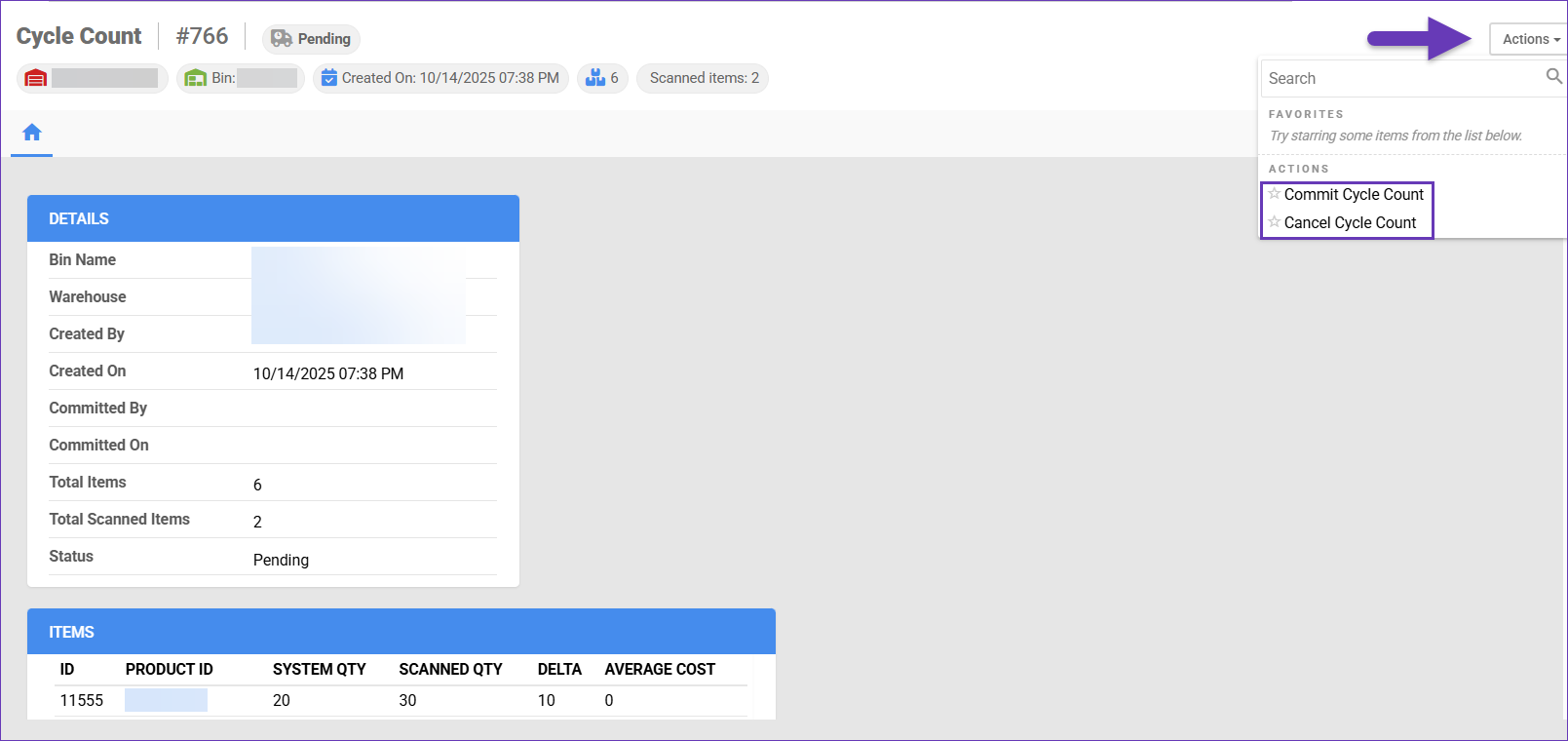Viewport: 1568px width, 741px height.
Task: Click the Scanned items: 2 badge
Action: click(x=704, y=78)
